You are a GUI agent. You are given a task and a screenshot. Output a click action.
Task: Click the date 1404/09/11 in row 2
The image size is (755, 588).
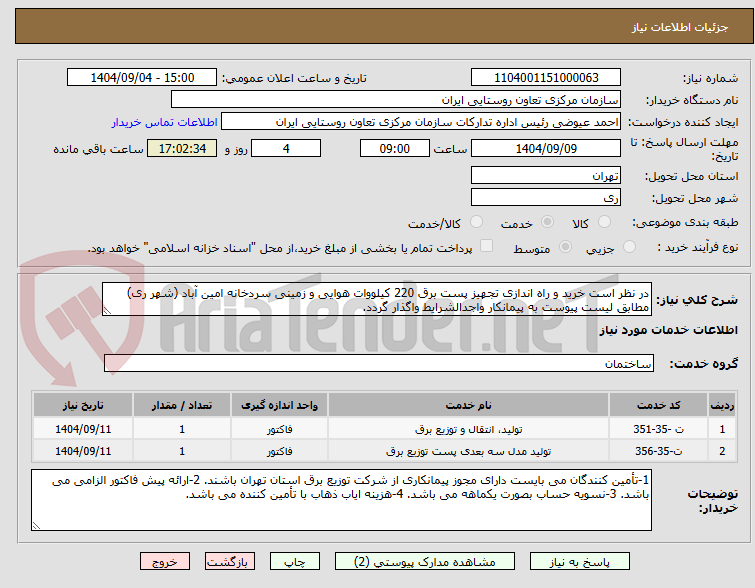(83, 451)
